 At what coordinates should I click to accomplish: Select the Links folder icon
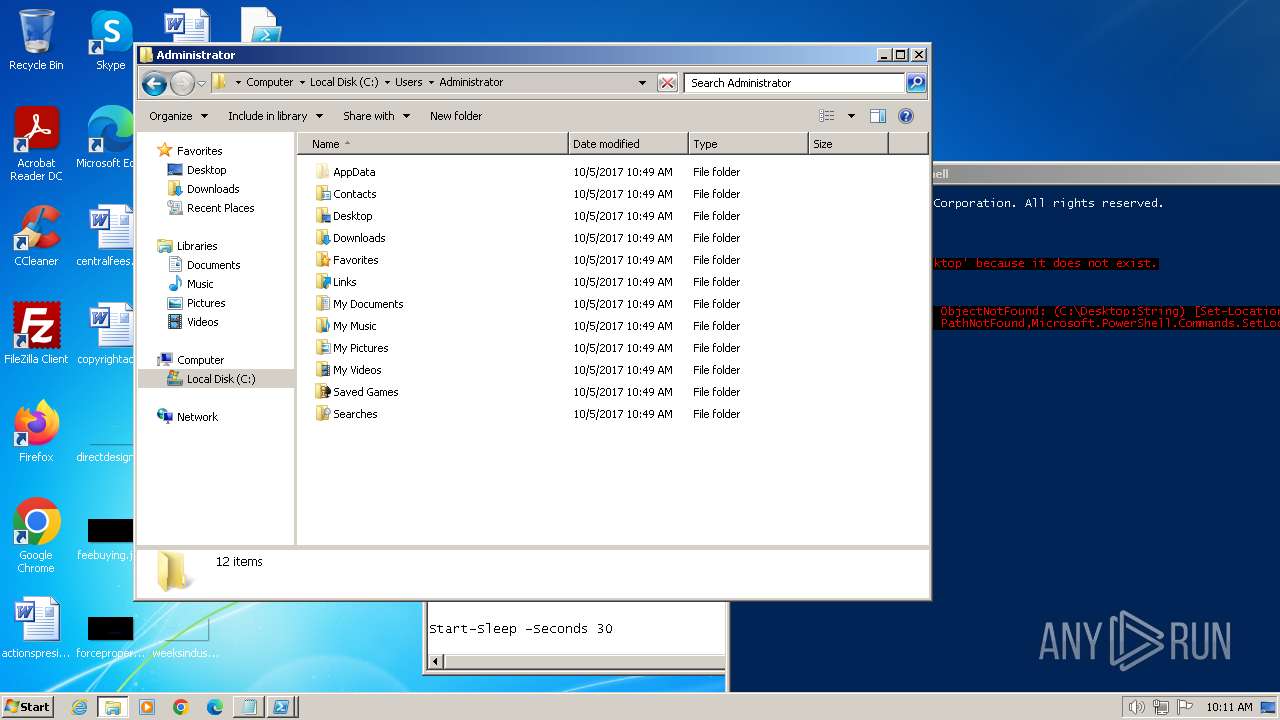click(x=323, y=282)
